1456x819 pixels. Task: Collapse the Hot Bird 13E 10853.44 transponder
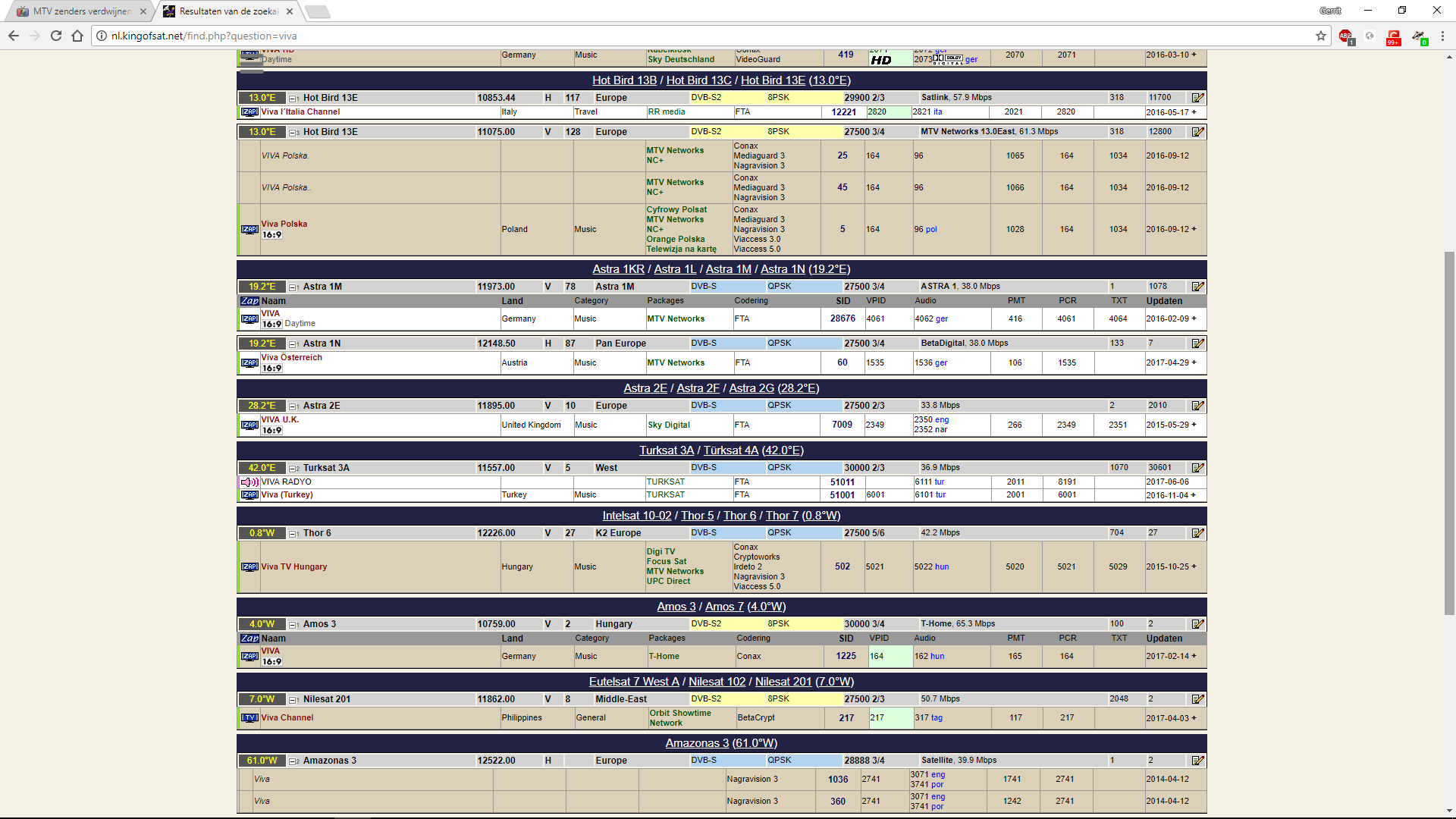[293, 98]
